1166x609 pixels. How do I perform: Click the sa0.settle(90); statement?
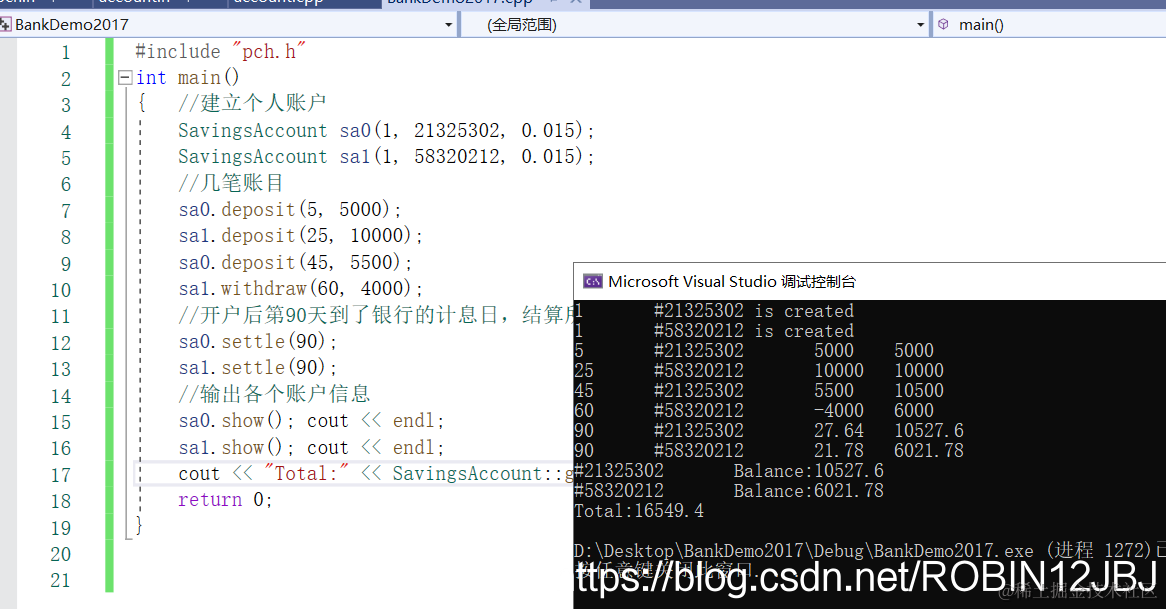257,341
